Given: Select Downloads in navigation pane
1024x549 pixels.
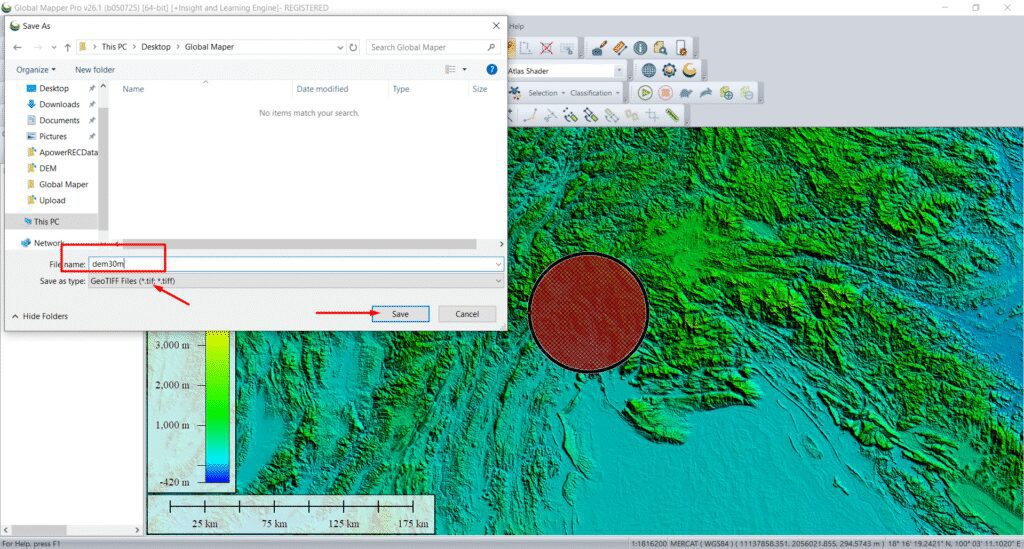Looking at the screenshot, I should [x=59, y=104].
